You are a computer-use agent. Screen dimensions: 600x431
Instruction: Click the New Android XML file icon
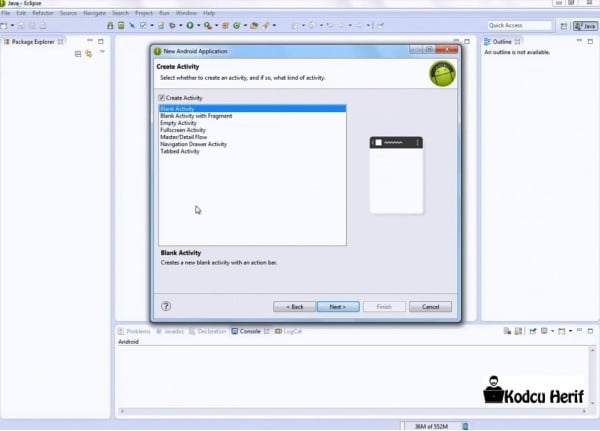tap(161, 25)
